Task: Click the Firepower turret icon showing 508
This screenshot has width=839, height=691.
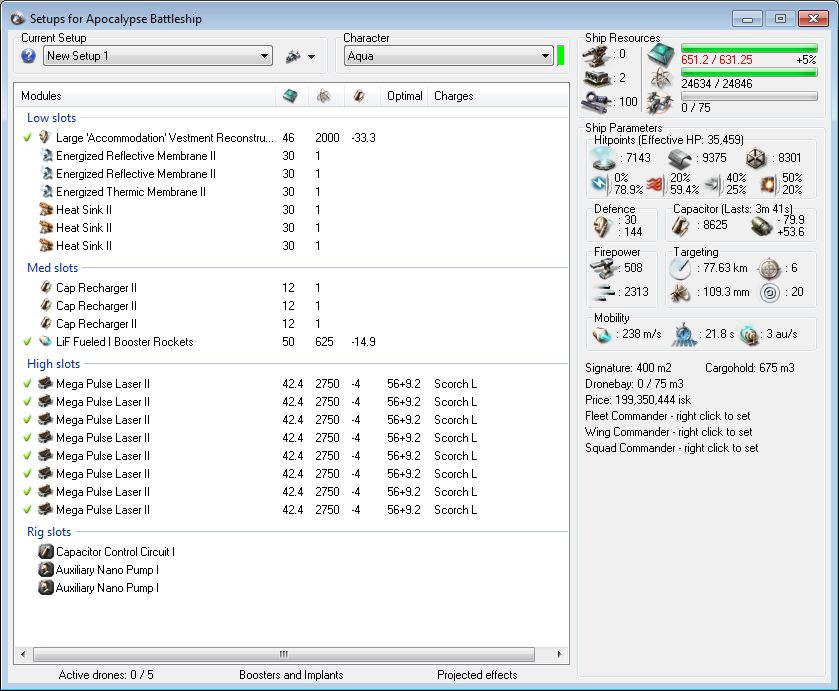Action: 603,268
